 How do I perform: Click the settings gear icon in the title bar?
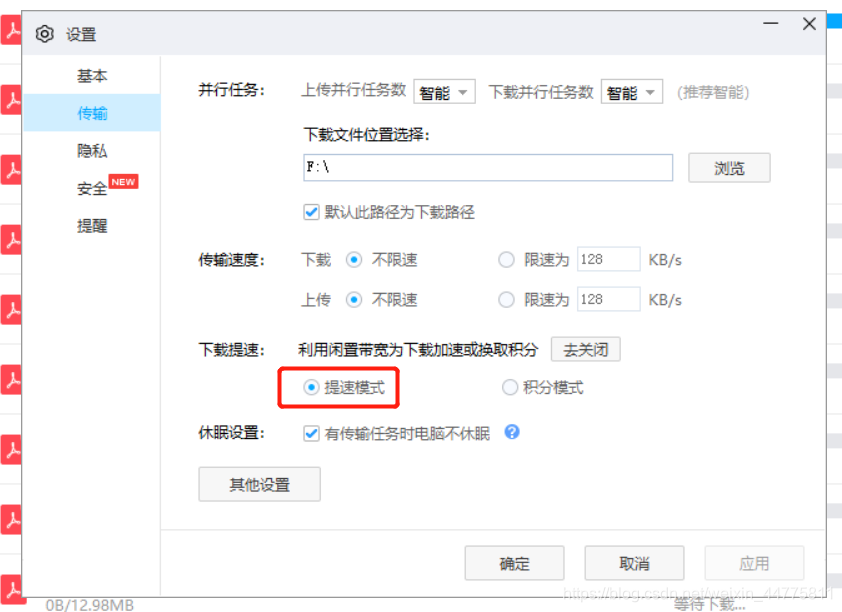coord(44,33)
